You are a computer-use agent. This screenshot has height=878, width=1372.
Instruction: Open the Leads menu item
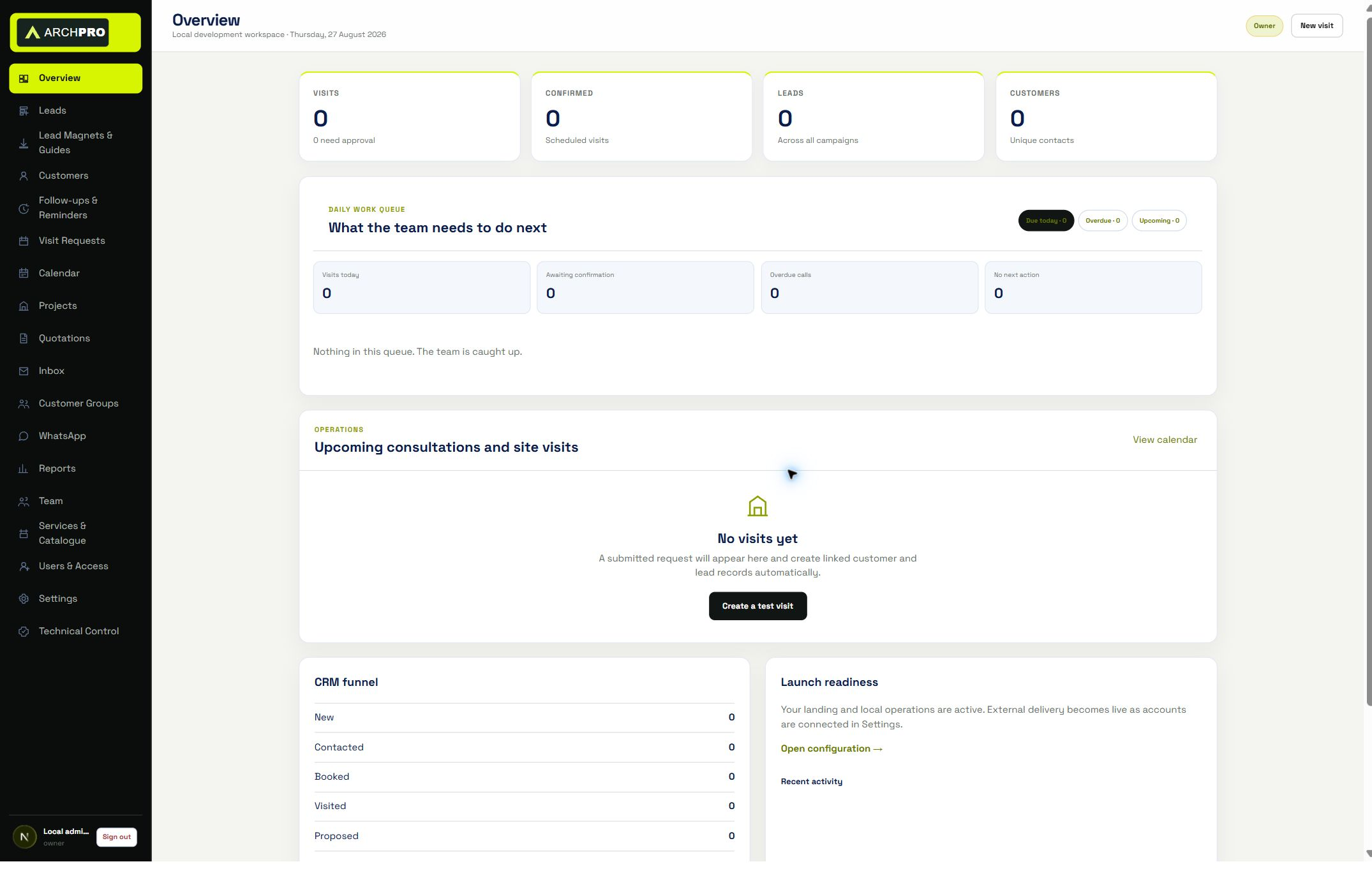pos(75,111)
